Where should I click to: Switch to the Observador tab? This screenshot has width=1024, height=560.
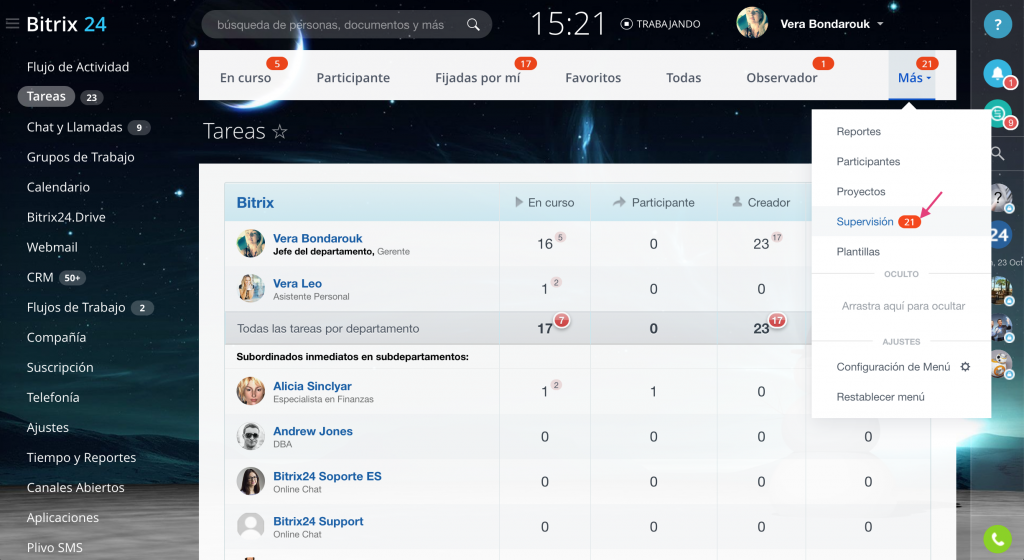782,78
